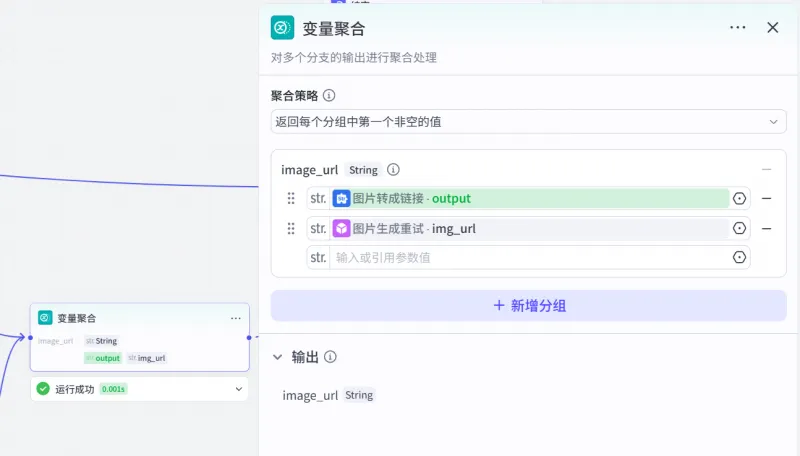Click the 变量聚合 panel header icon
Screen dimensions: 800x456
point(283,28)
